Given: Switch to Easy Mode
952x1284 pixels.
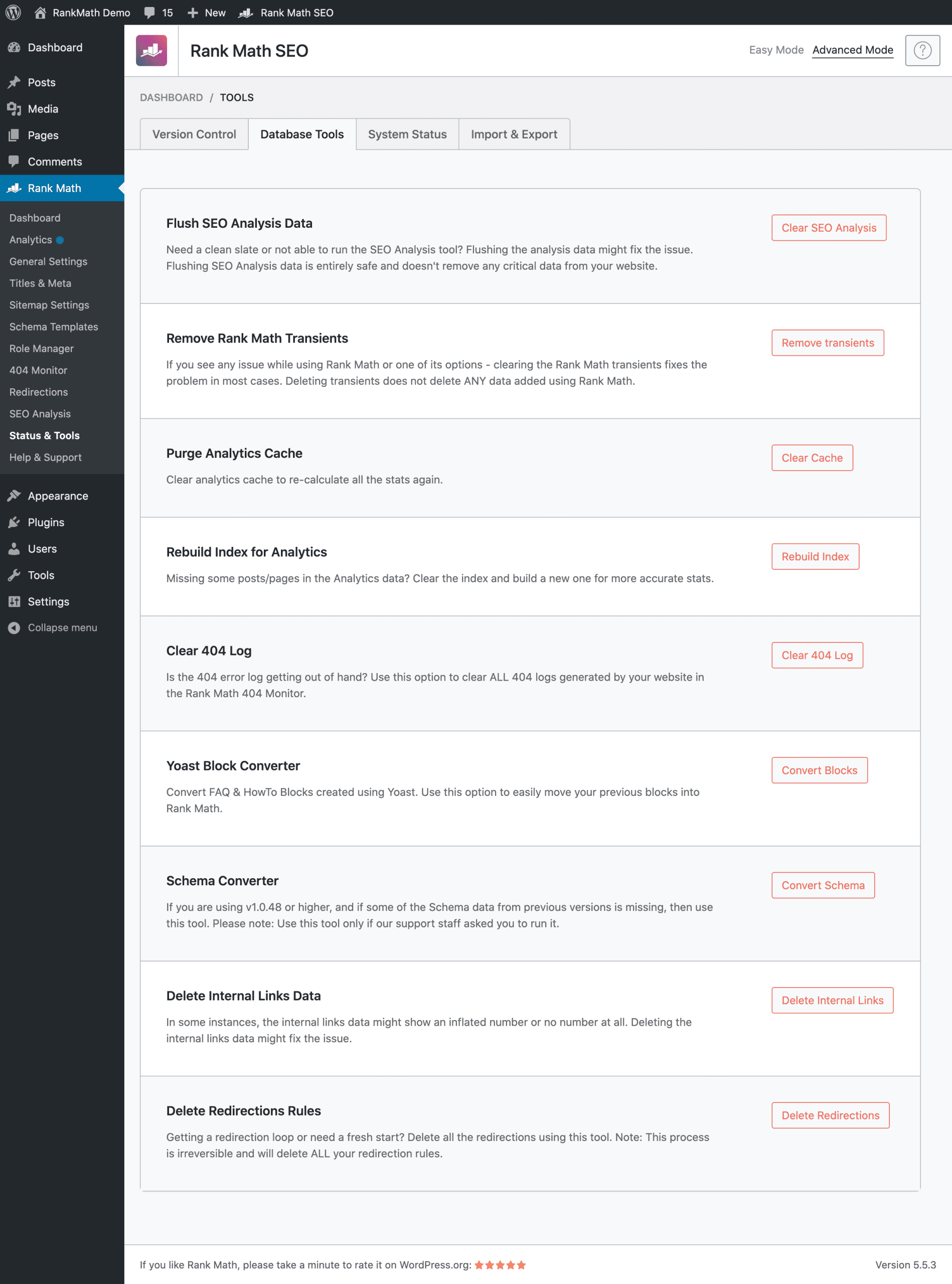Looking at the screenshot, I should [775, 50].
